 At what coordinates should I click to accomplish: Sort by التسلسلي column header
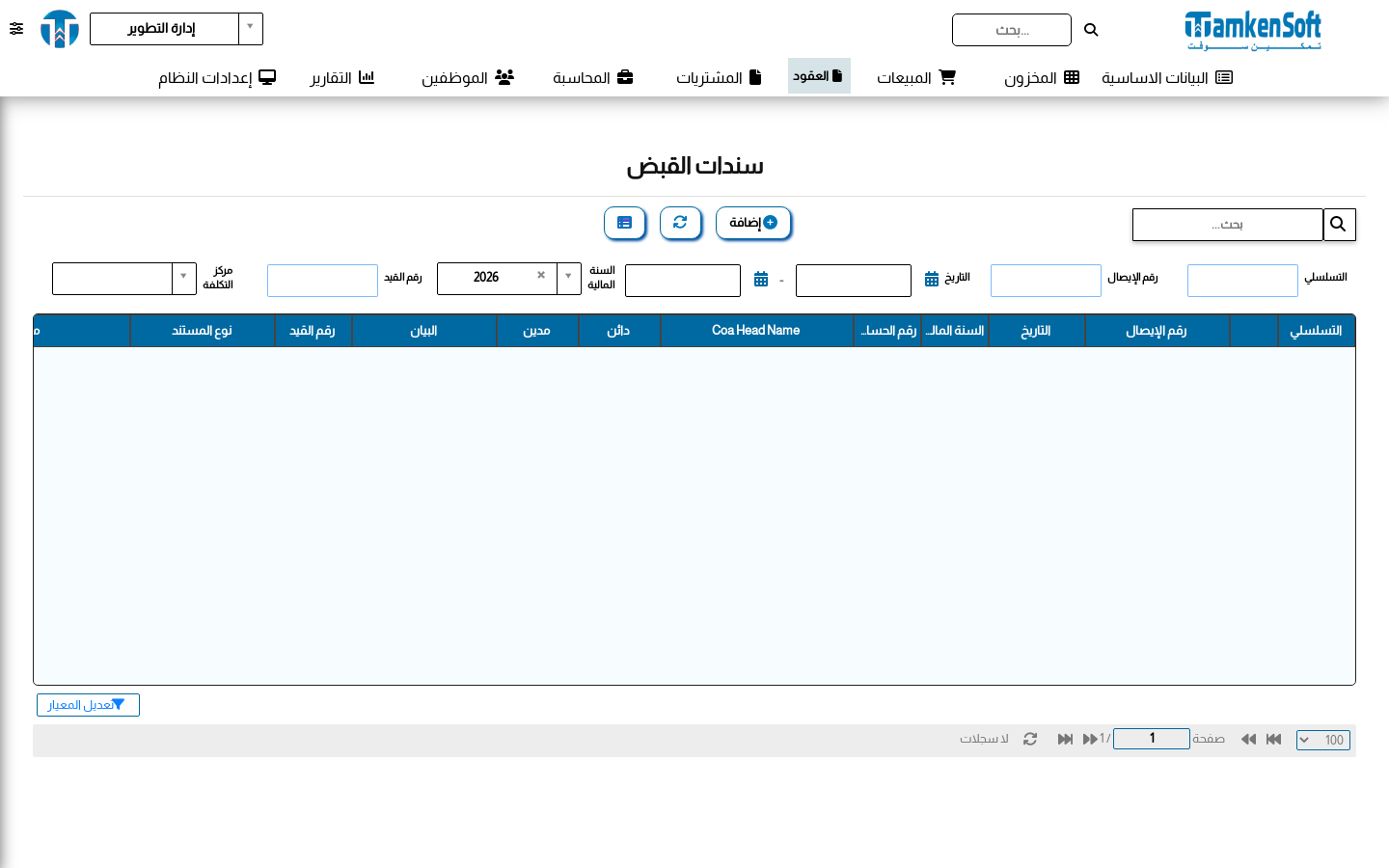coord(1316,331)
